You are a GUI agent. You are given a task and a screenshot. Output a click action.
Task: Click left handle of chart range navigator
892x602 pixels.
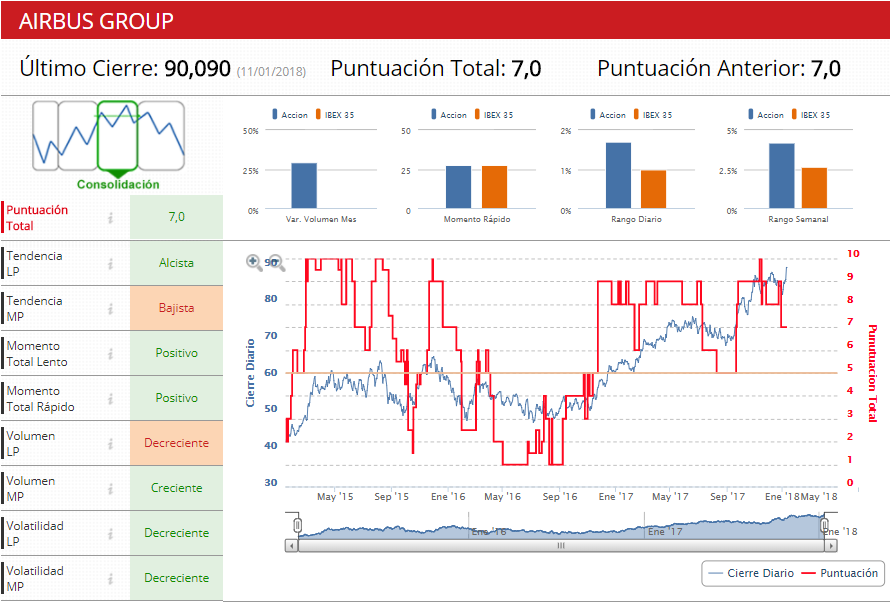(297, 525)
